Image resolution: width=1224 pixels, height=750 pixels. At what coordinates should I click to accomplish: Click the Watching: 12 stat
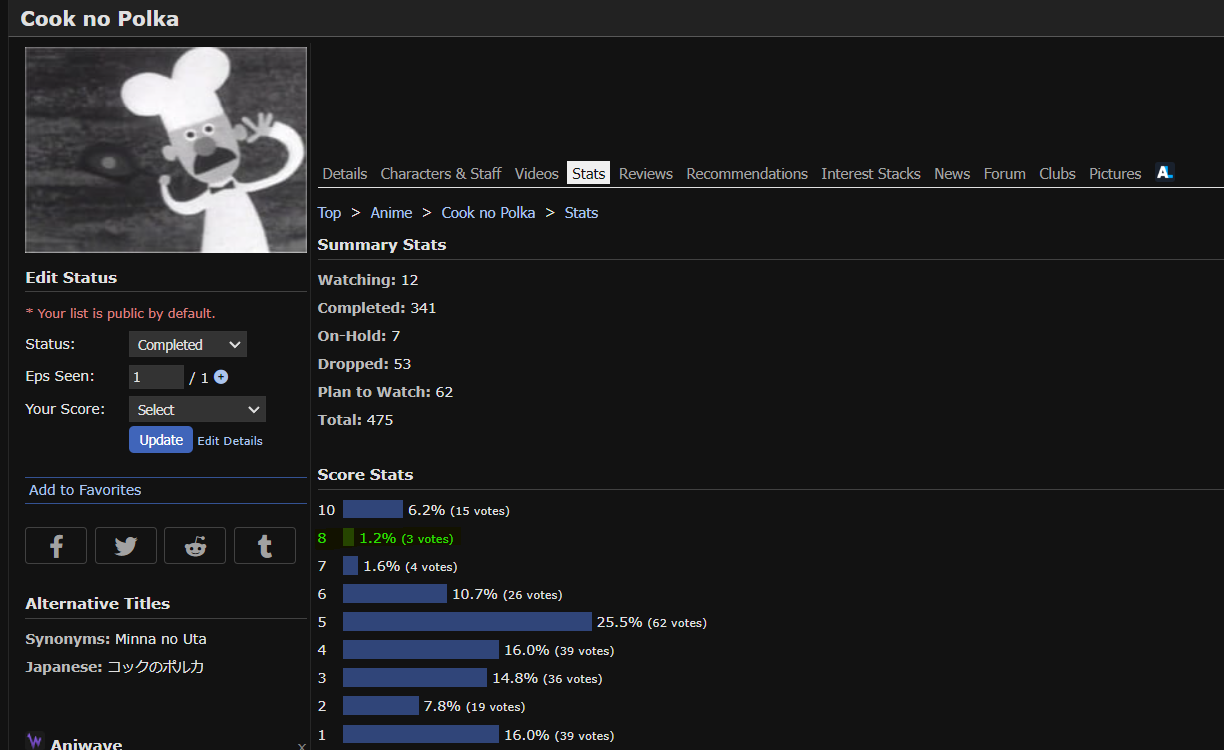(x=368, y=280)
